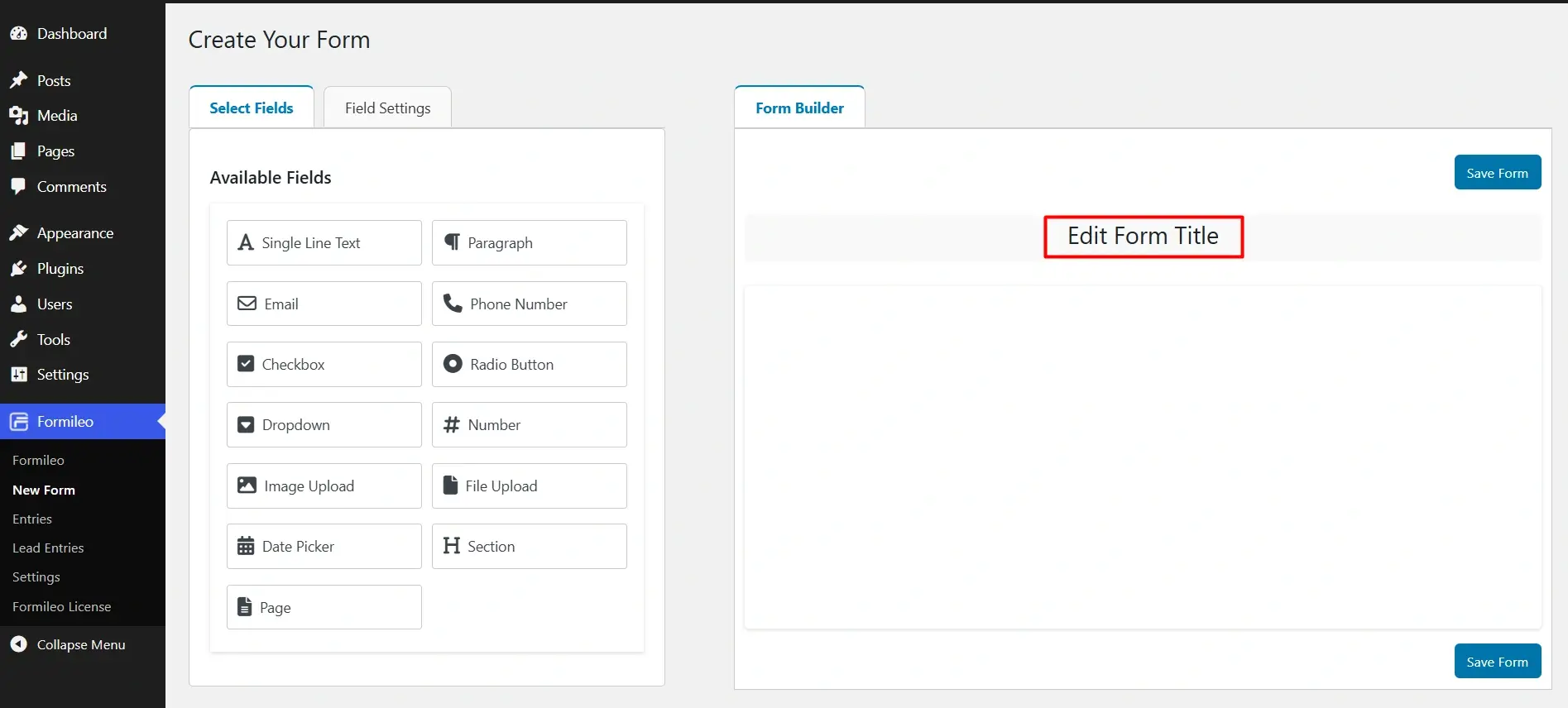Click the Date Picker calendar icon
This screenshot has height=708, width=1568.
point(246,547)
